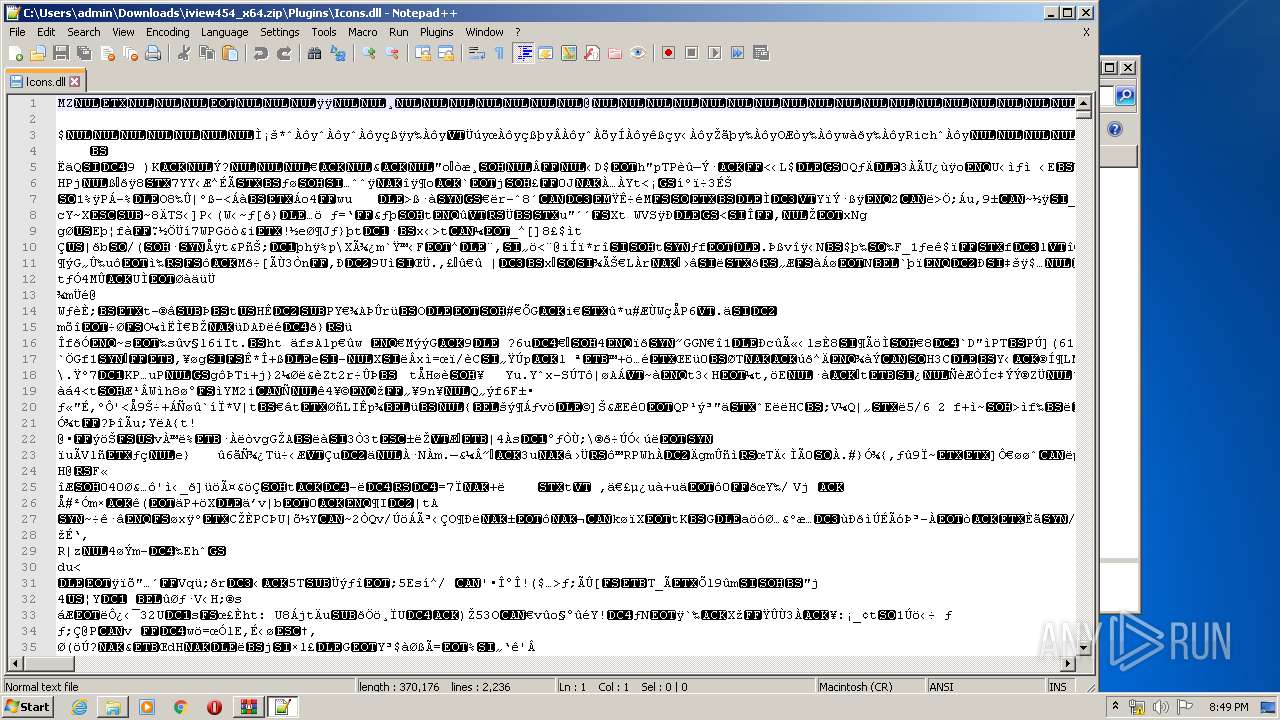
Task: Toggle file monitoring eye icon
Action: coord(638,53)
